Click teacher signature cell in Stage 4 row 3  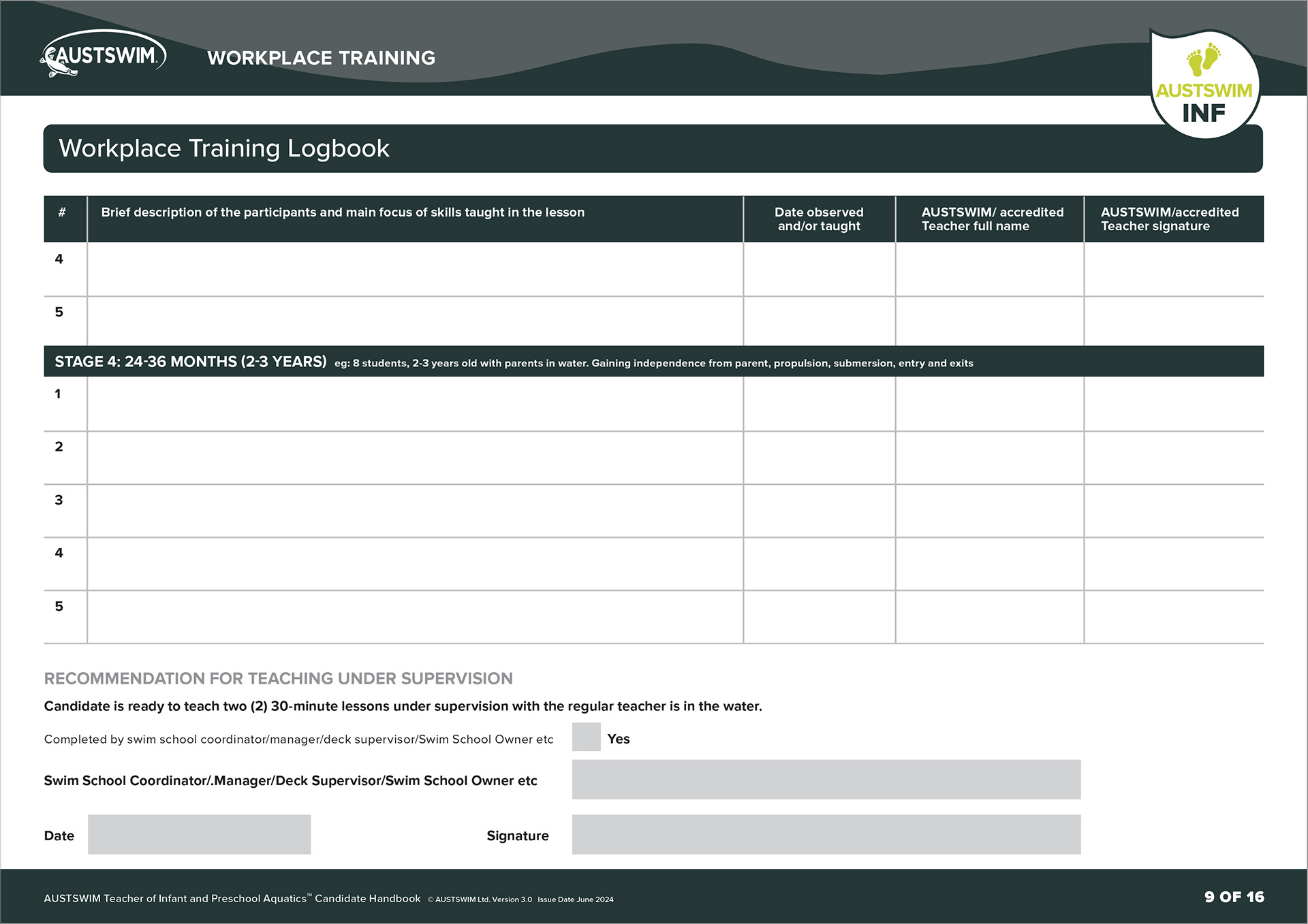click(x=1174, y=511)
